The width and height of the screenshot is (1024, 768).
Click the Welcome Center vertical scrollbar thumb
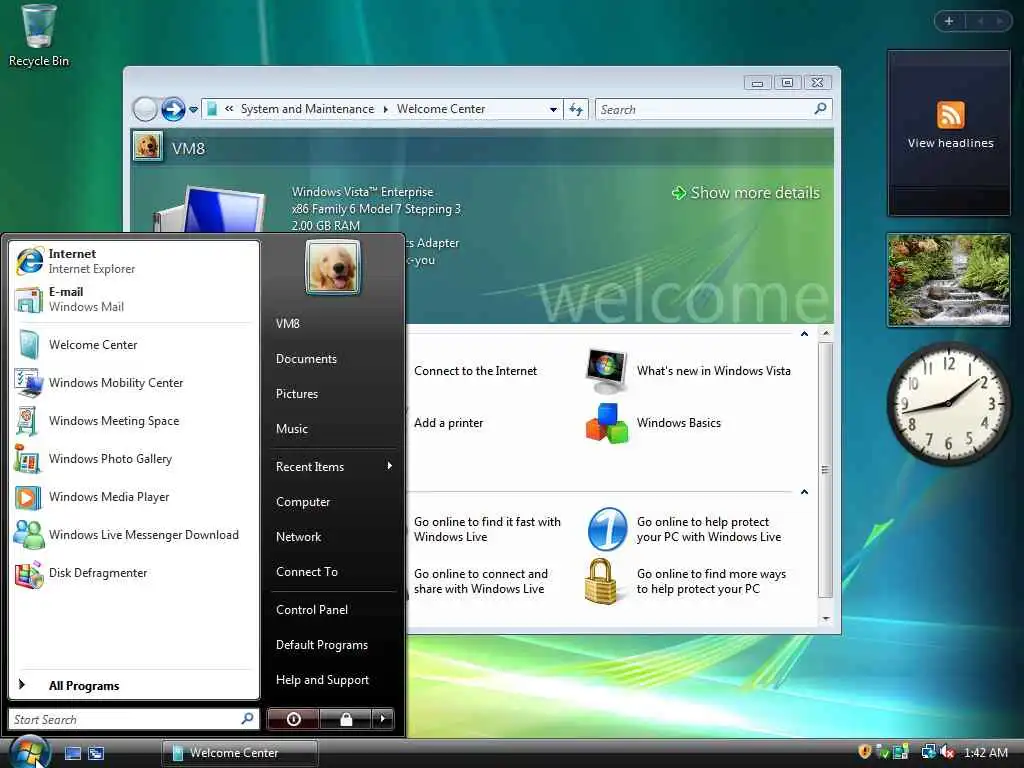(x=825, y=470)
